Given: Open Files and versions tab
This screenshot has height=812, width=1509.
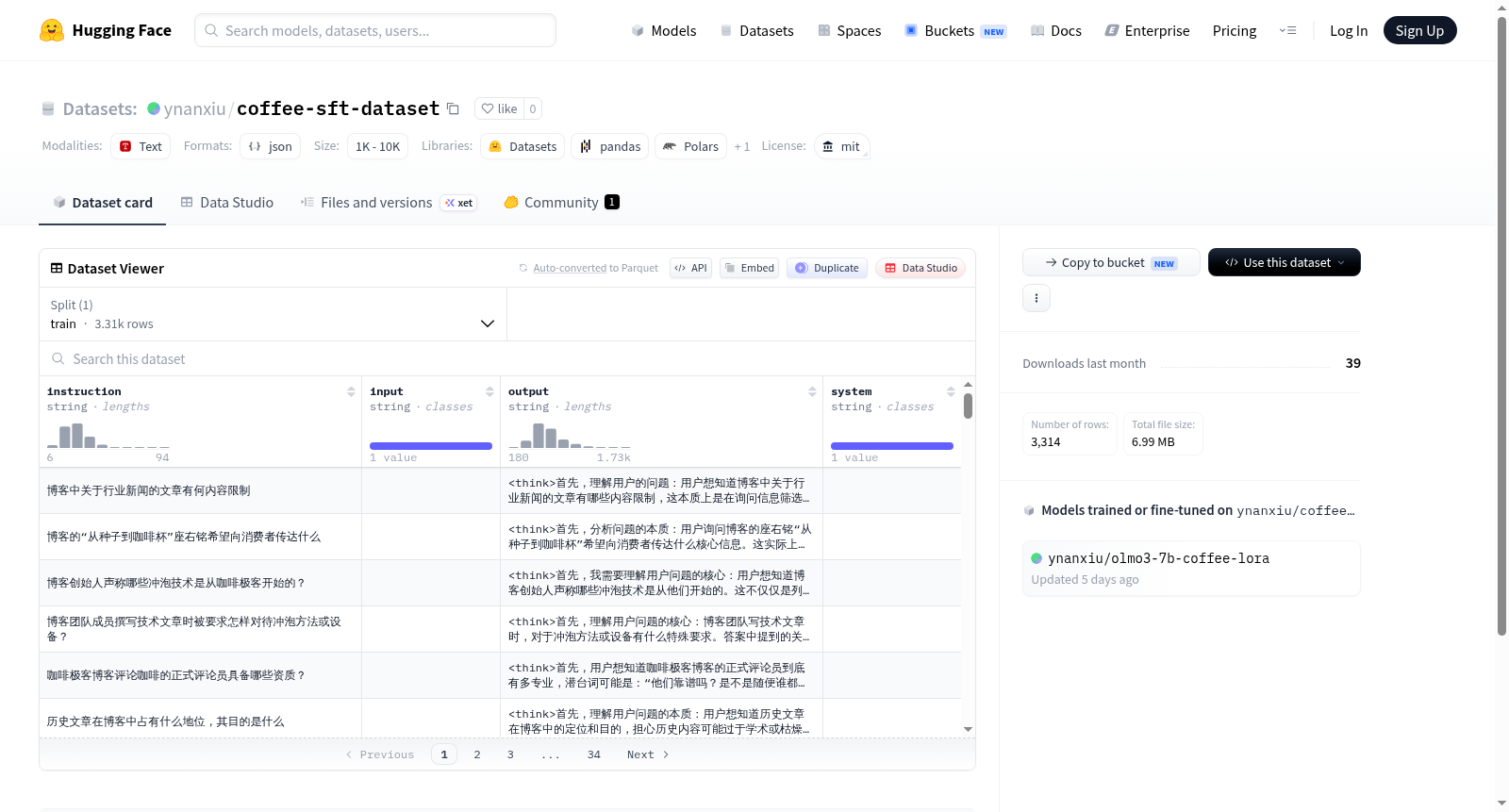Looking at the screenshot, I should pos(388,202).
